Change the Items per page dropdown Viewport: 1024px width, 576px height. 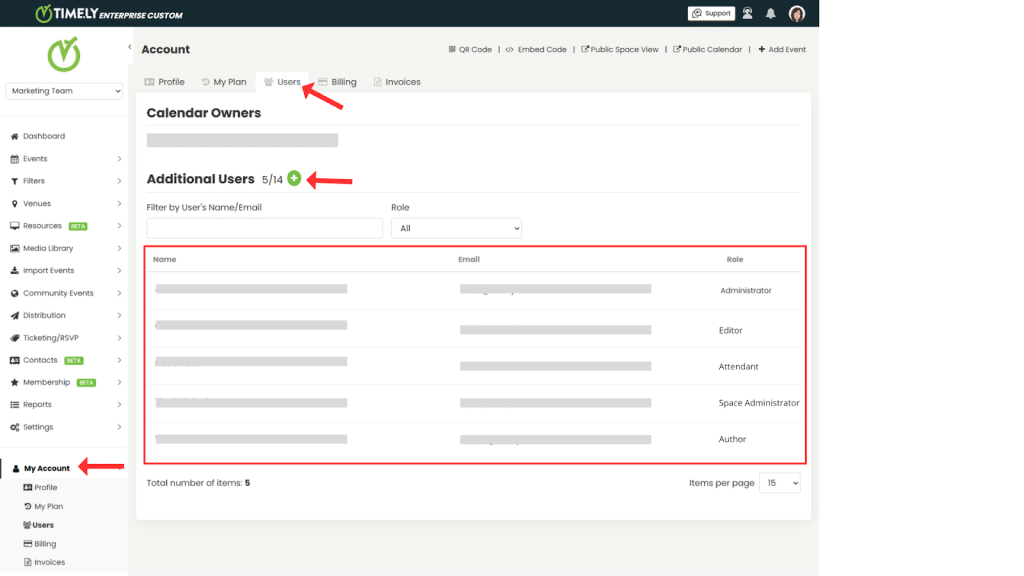pos(779,482)
